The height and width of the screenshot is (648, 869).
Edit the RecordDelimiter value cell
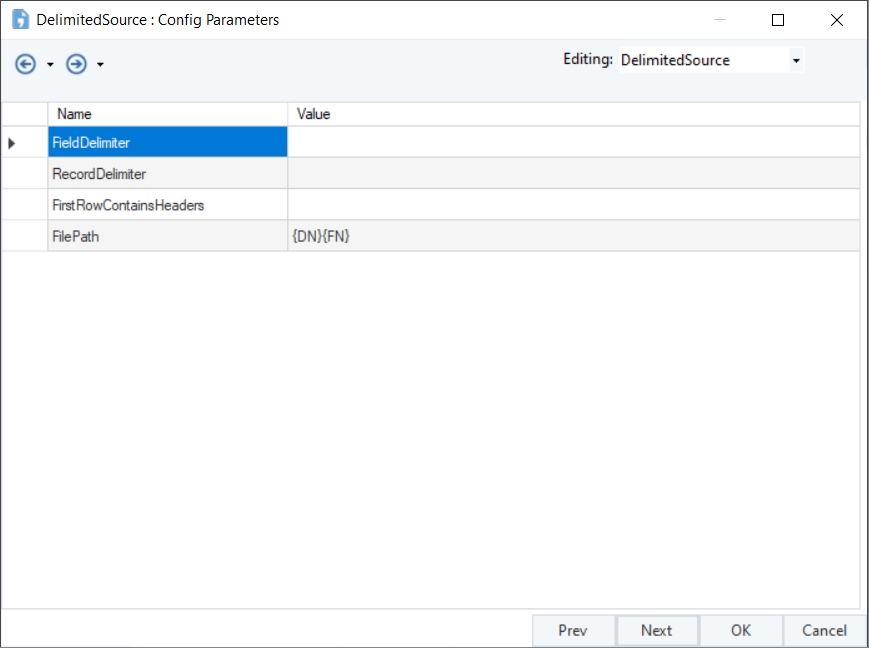click(574, 174)
